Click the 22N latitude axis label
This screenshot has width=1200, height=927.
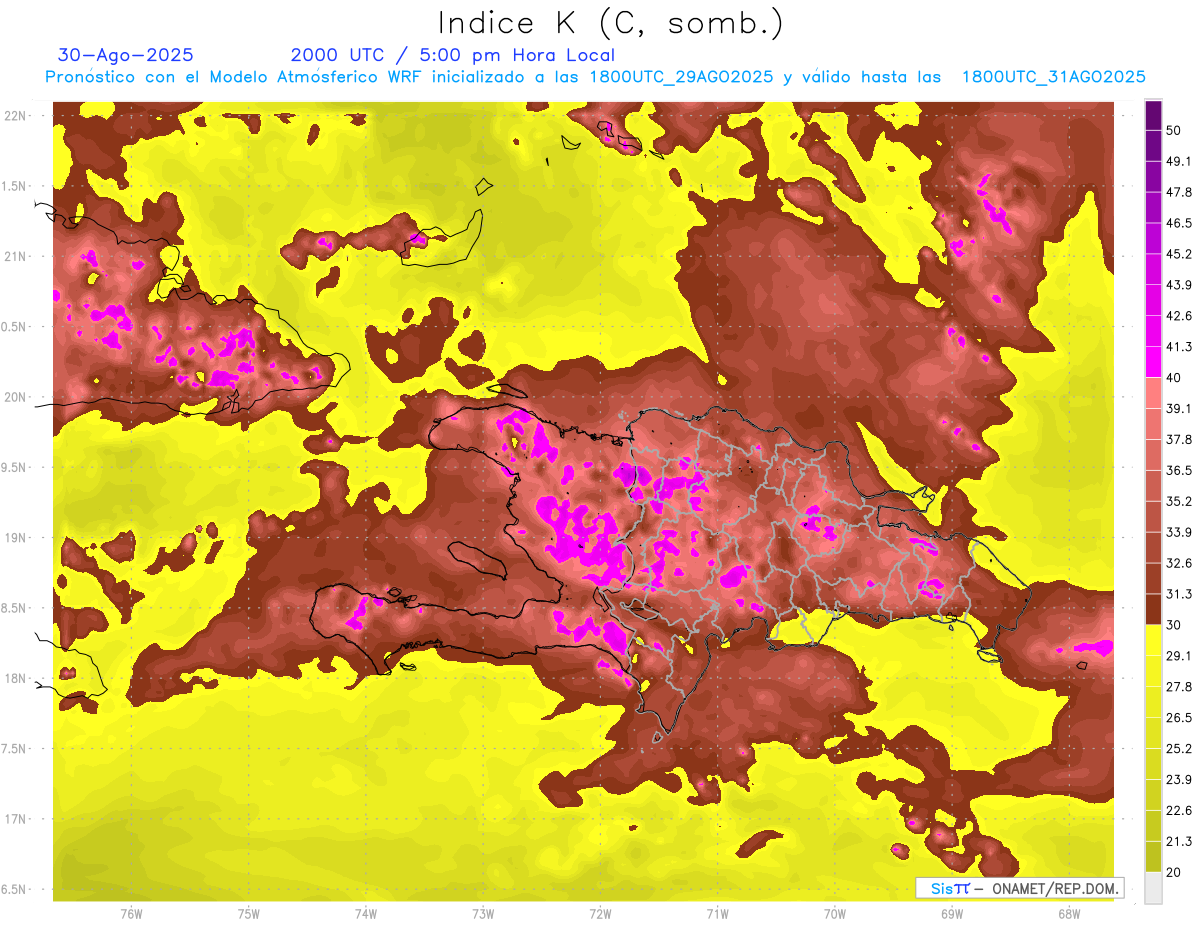point(15,115)
